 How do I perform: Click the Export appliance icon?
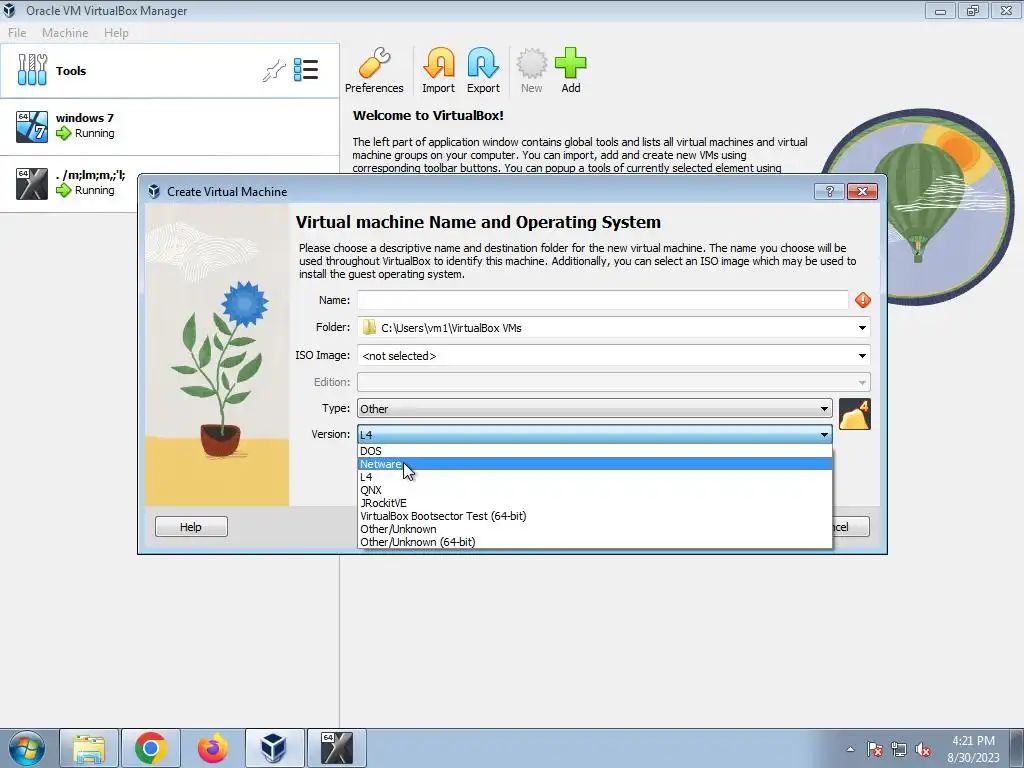483,71
